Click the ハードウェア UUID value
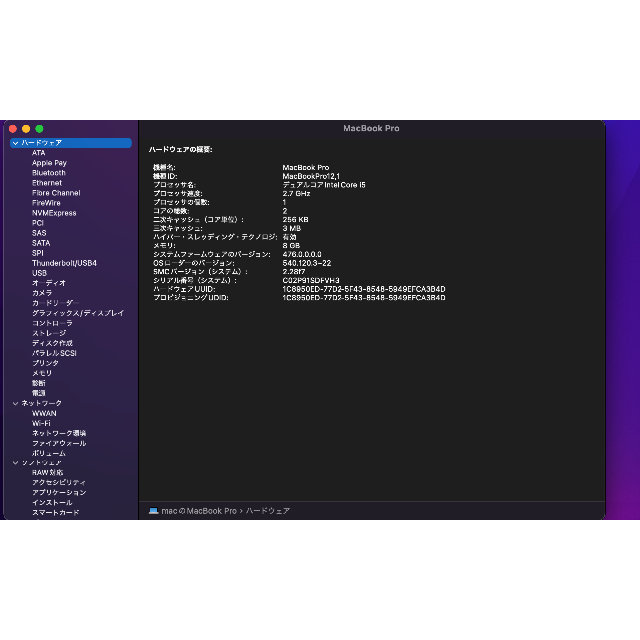The image size is (640, 640). 364,289
